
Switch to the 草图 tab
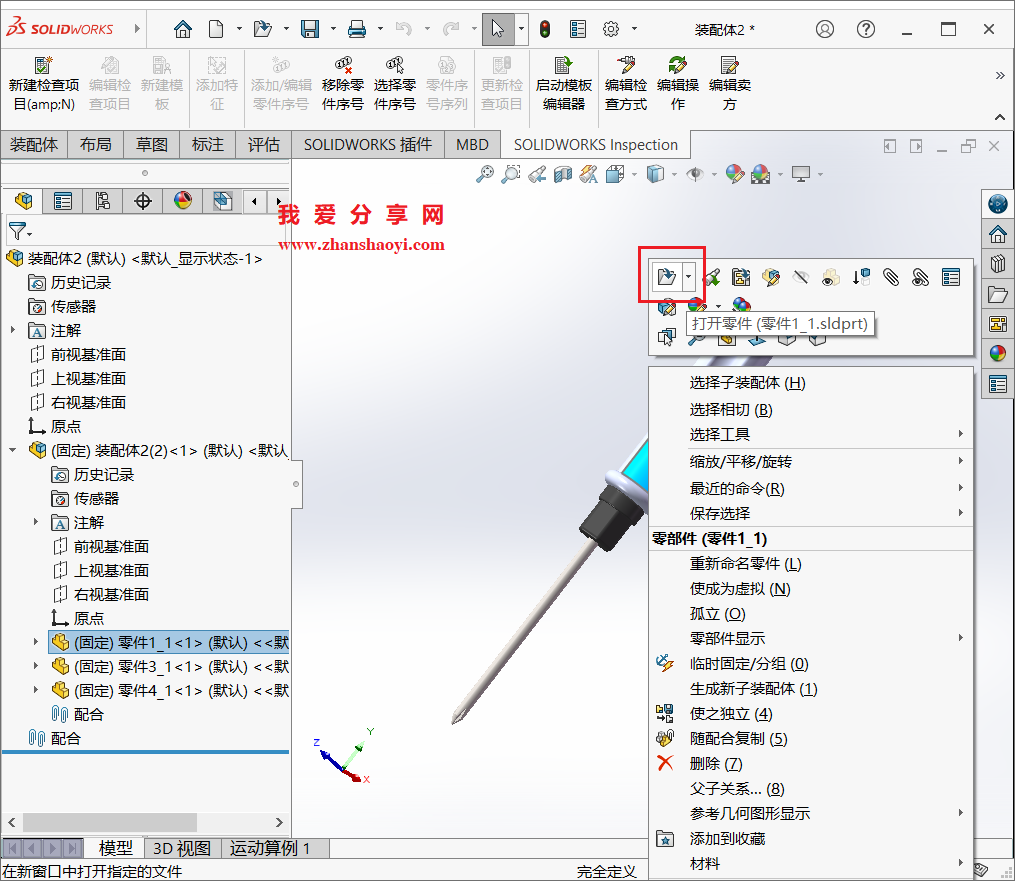pyautogui.click(x=151, y=144)
